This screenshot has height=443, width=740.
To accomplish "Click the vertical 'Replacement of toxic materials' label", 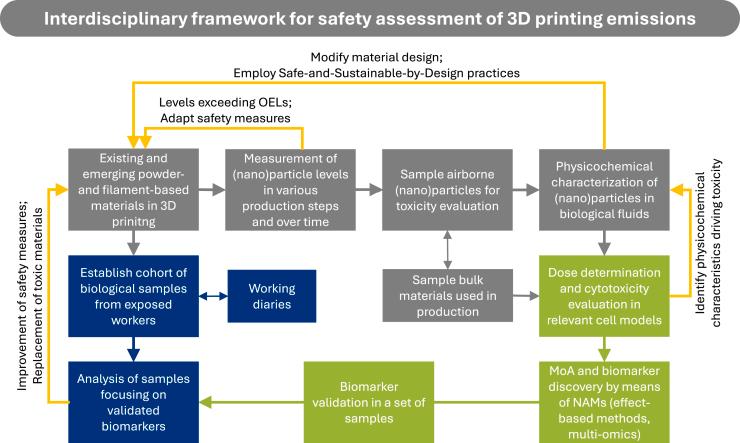I will click(x=38, y=296).
